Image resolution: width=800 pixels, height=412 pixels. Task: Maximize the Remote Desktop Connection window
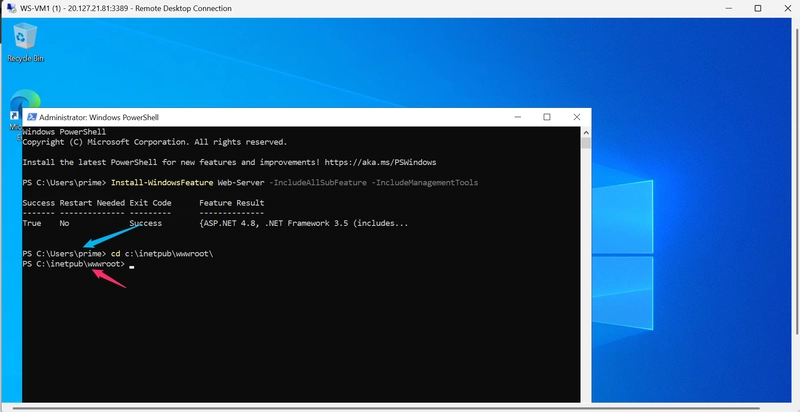(758, 8)
